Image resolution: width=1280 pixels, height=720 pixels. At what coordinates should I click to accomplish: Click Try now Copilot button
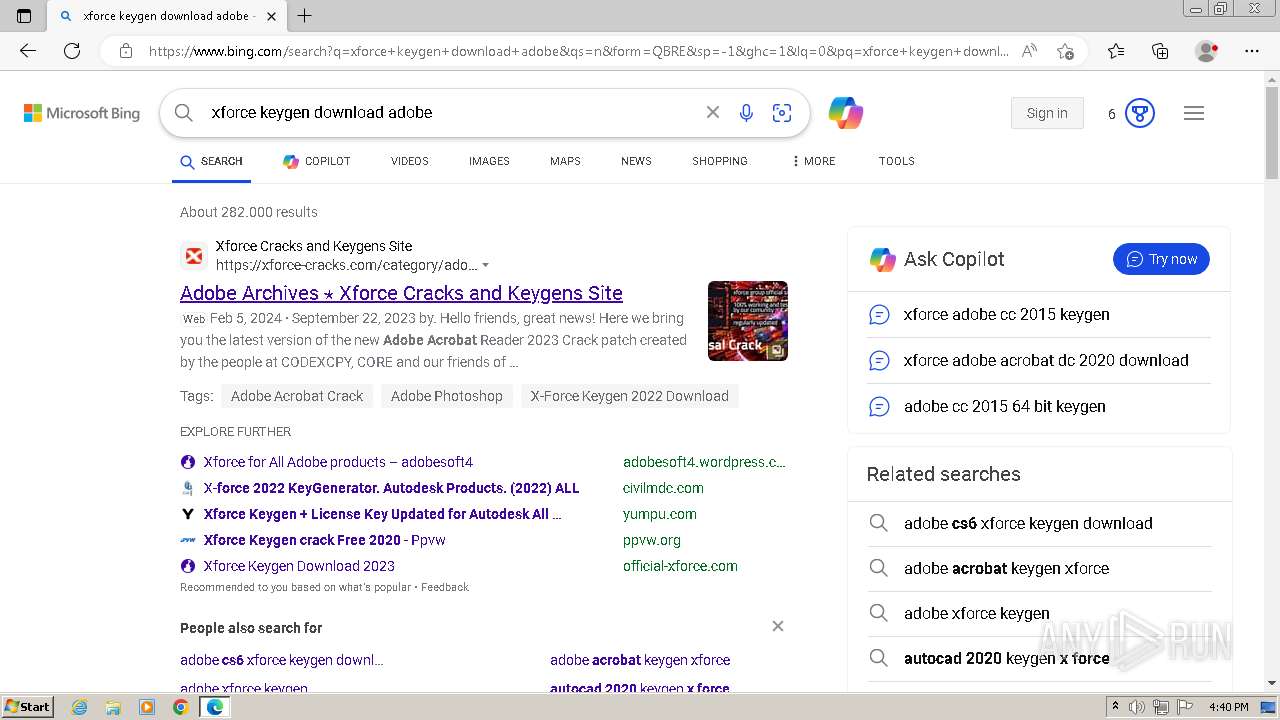1161,259
